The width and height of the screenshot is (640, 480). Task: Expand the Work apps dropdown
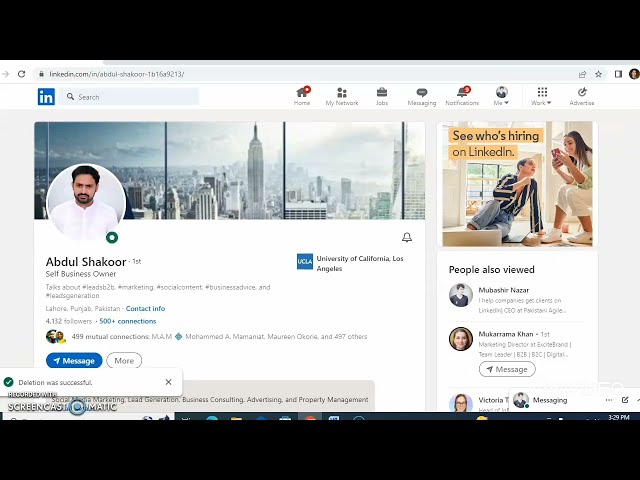(541, 97)
